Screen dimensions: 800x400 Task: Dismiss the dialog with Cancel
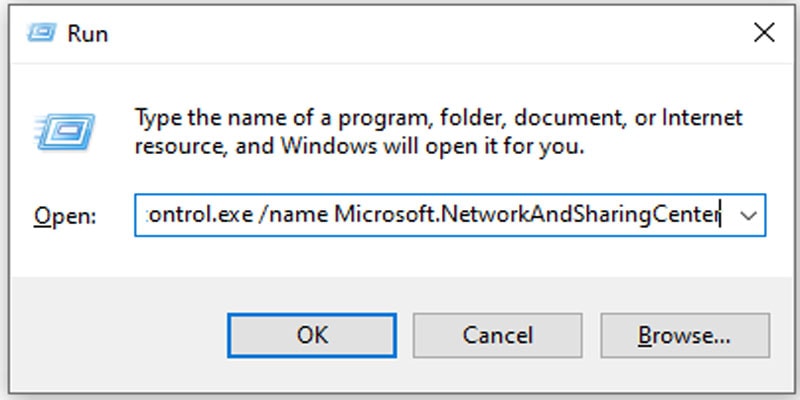(x=497, y=335)
